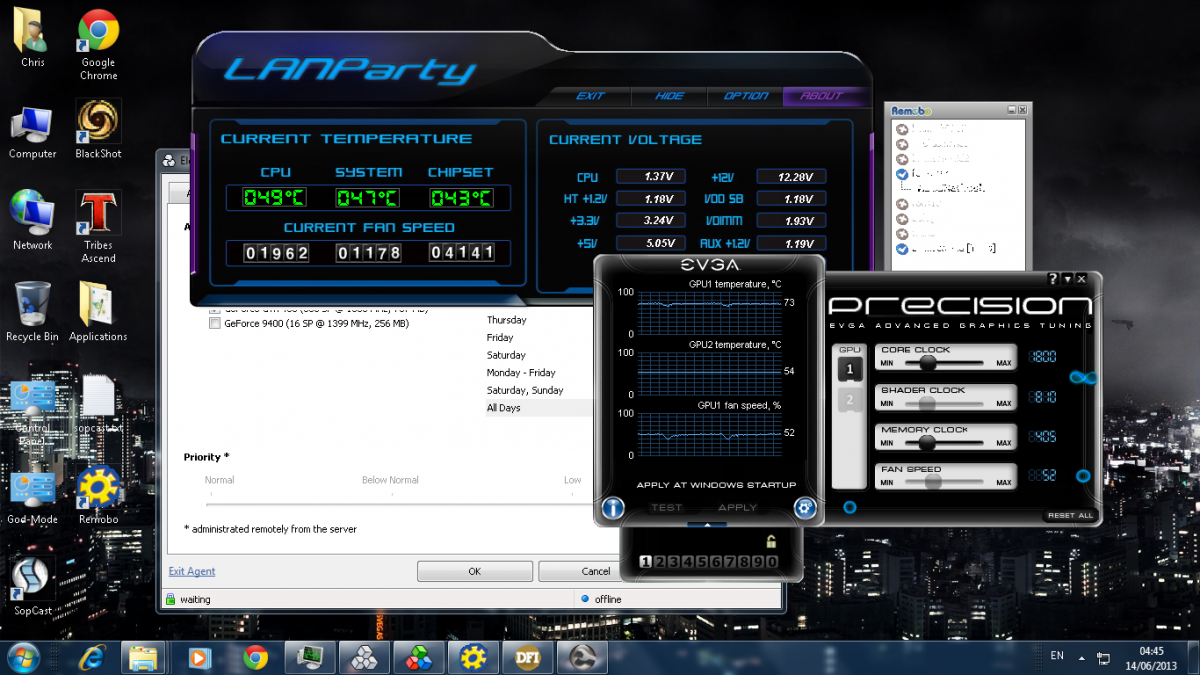The image size is (1200, 675).
Task: Click the EVGA profile lock icon
Action: 771,541
